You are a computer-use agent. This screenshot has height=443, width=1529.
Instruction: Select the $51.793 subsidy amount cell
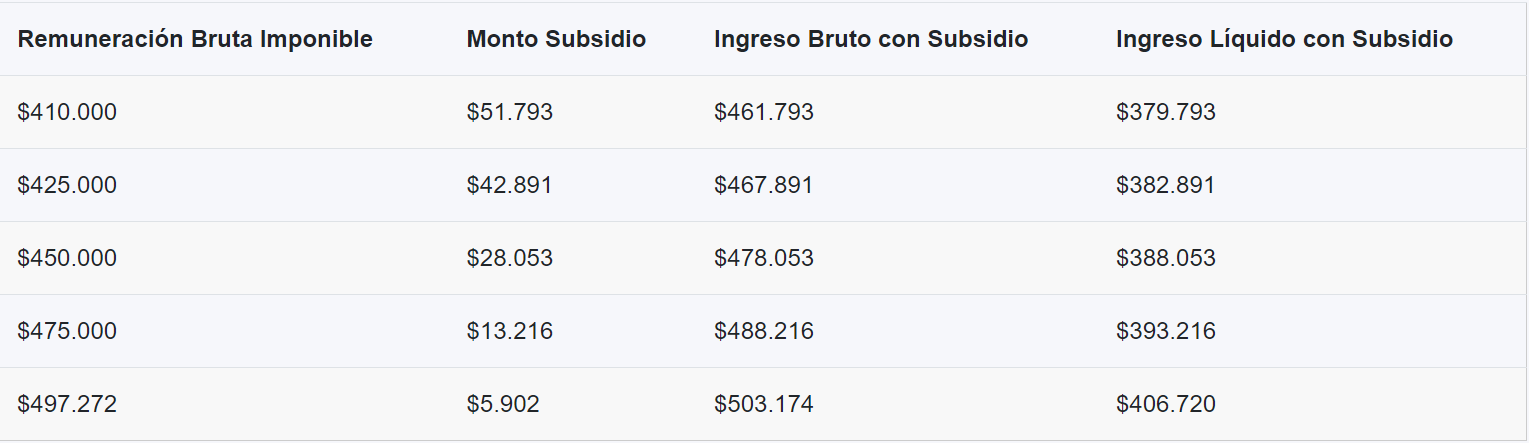point(510,112)
